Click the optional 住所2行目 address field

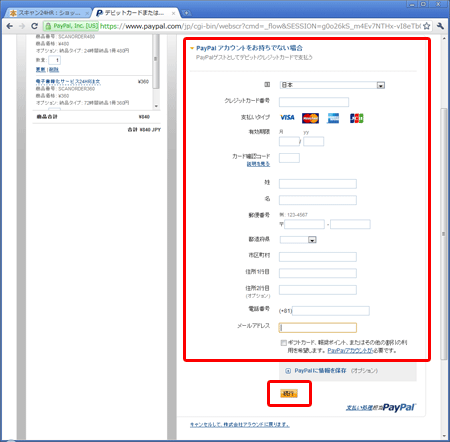coord(318,290)
